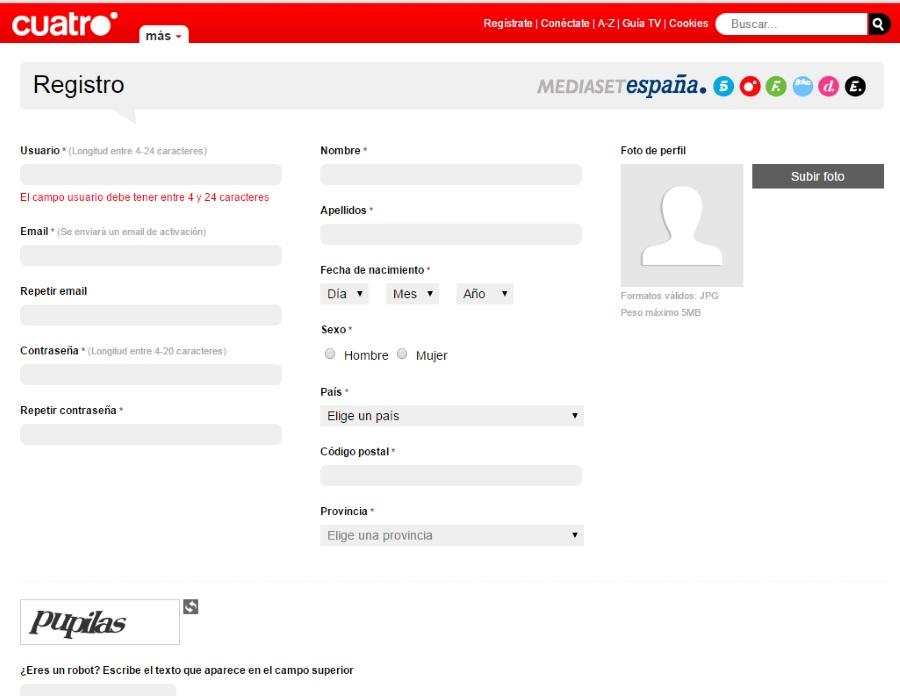Open the red Cuatro channel icon
This screenshot has width=900, height=696.
pos(750,87)
